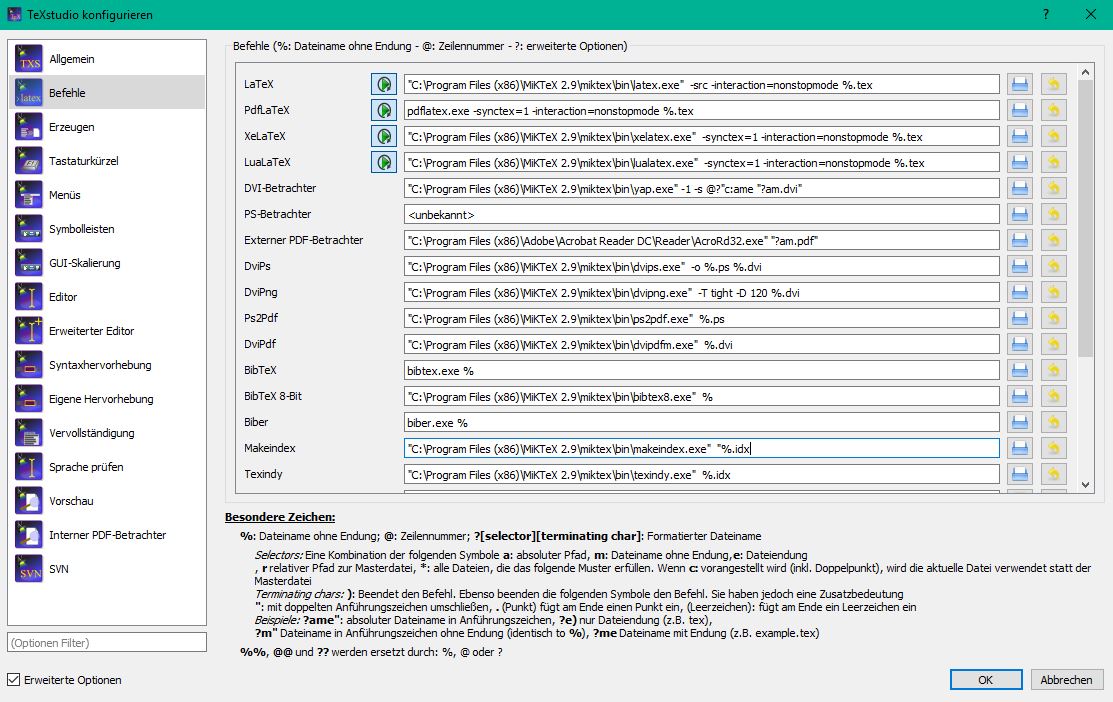
Task: Pick a file for the LuaLaTeX command
Action: pyautogui.click(x=1020, y=163)
